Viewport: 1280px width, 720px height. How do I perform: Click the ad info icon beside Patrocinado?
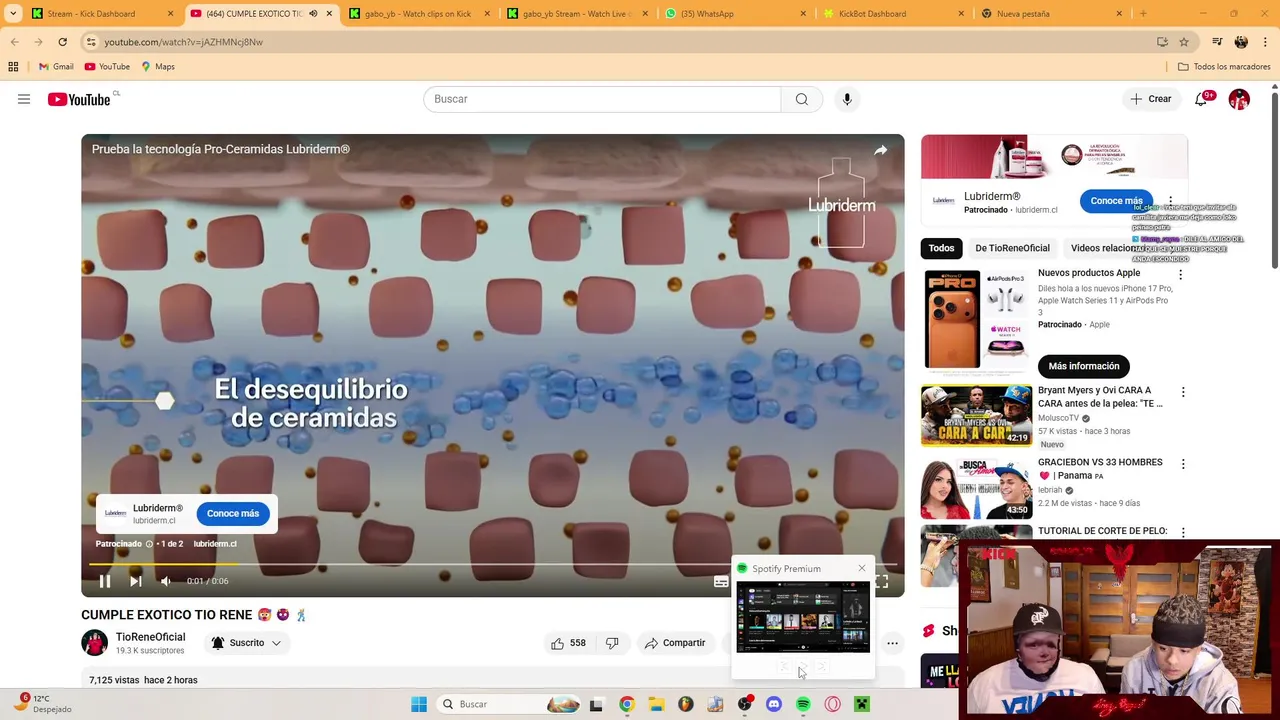pos(149,544)
